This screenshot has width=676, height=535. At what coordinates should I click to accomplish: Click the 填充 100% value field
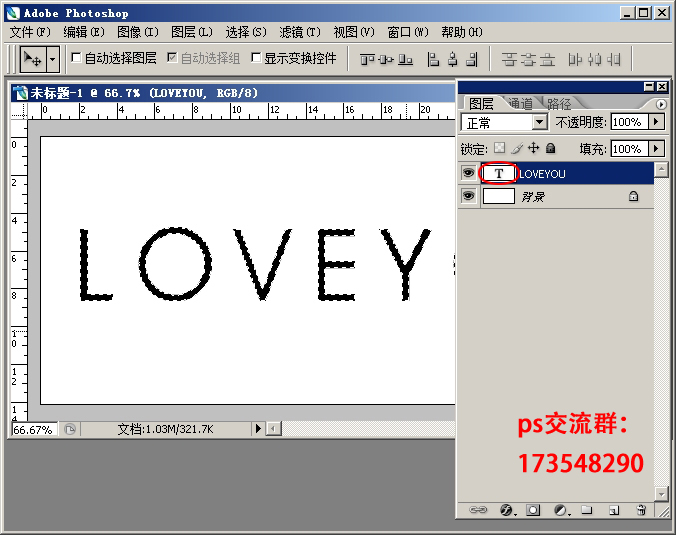pos(629,149)
